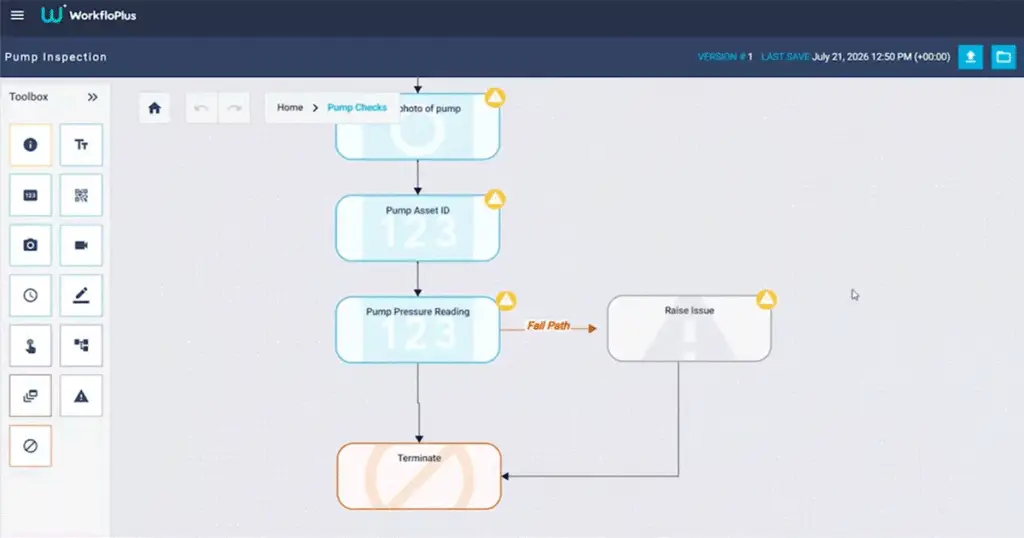
Task: Click the WorkfloPlus logo
Action: coord(89,15)
